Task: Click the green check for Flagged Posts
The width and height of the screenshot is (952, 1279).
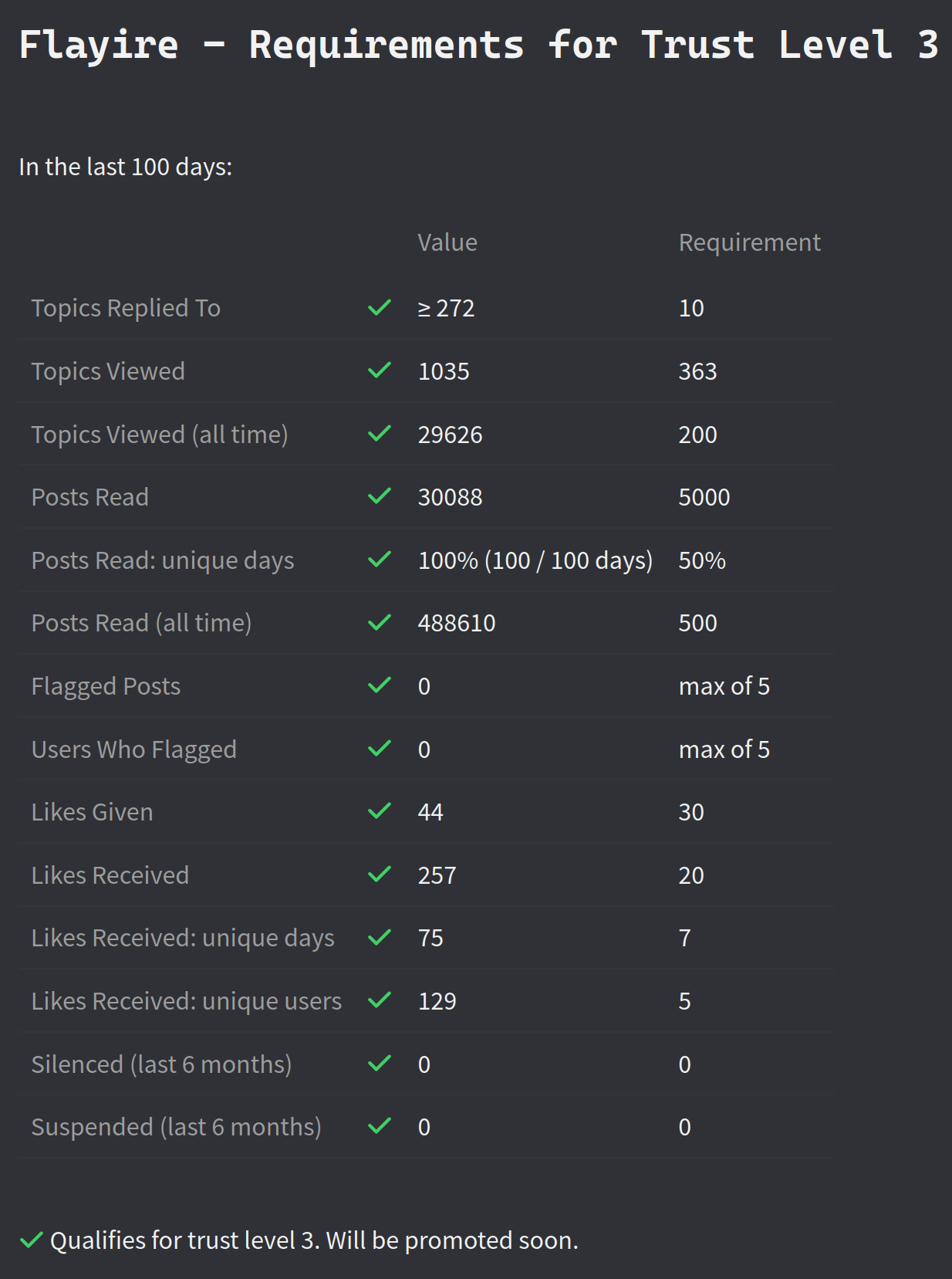Action: 380,685
